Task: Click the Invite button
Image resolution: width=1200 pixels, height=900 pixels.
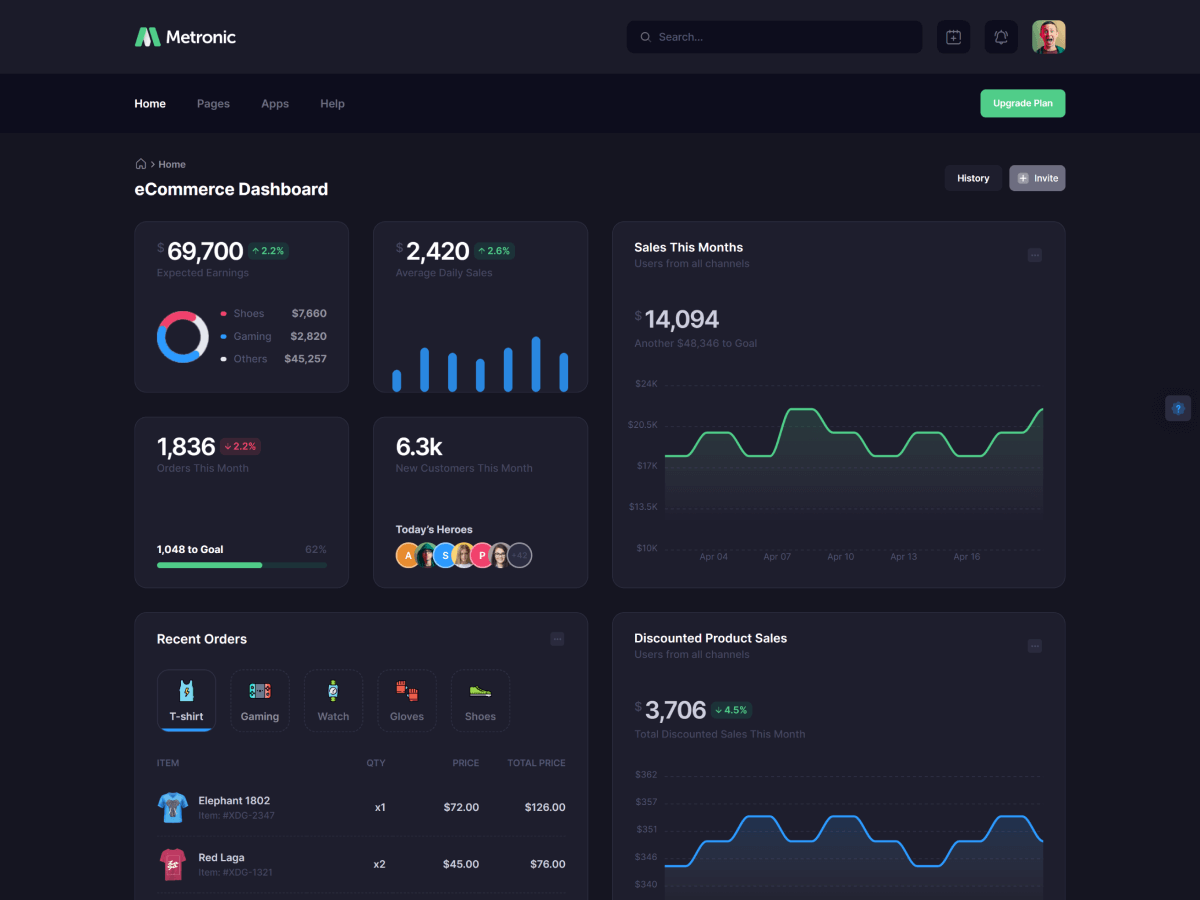Action: pos(1037,178)
